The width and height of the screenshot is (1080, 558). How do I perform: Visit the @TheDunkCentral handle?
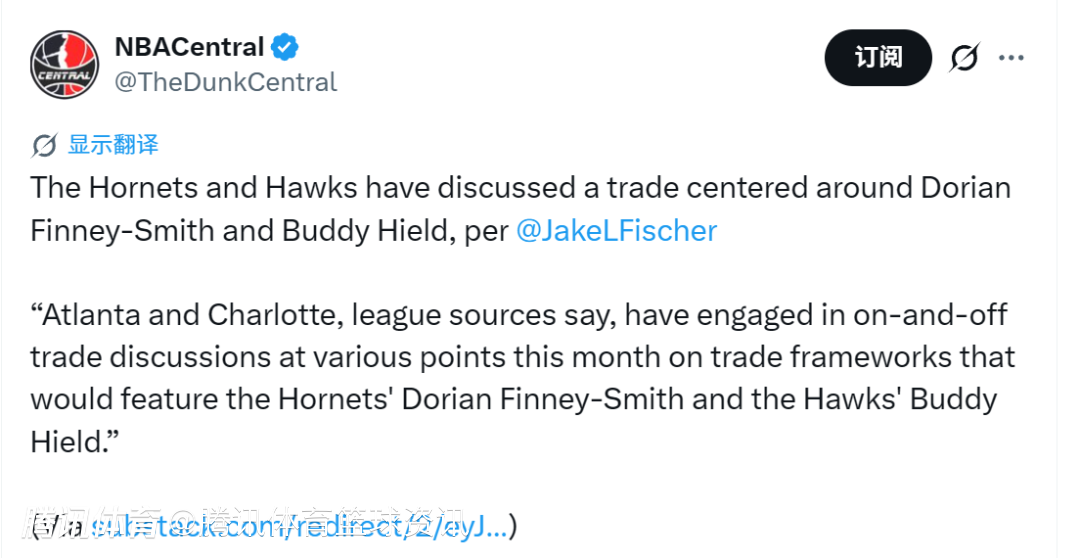pyautogui.click(x=226, y=82)
